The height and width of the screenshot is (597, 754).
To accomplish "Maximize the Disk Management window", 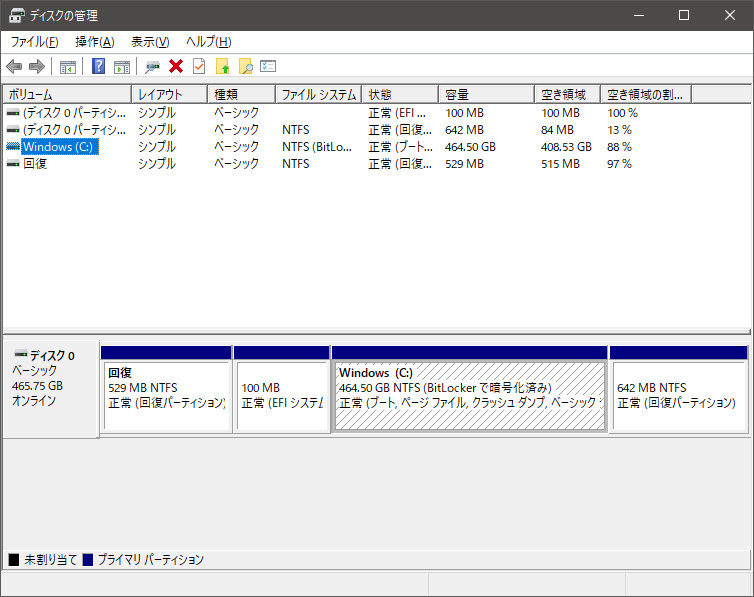I will click(684, 15).
